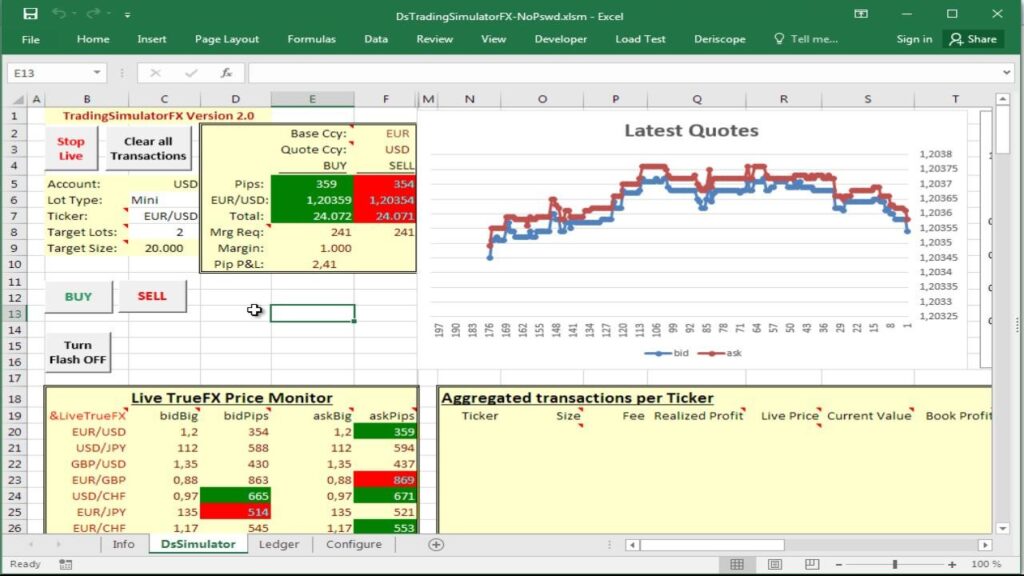Add a new sheet with plus icon
The image size is (1024, 576).
coord(436,544)
